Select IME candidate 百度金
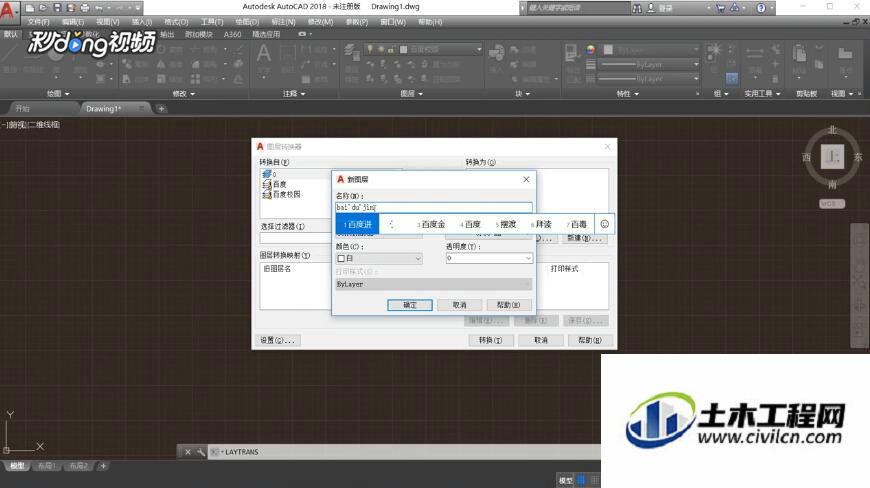This screenshot has width=870, height=488. tap(432, 224)
